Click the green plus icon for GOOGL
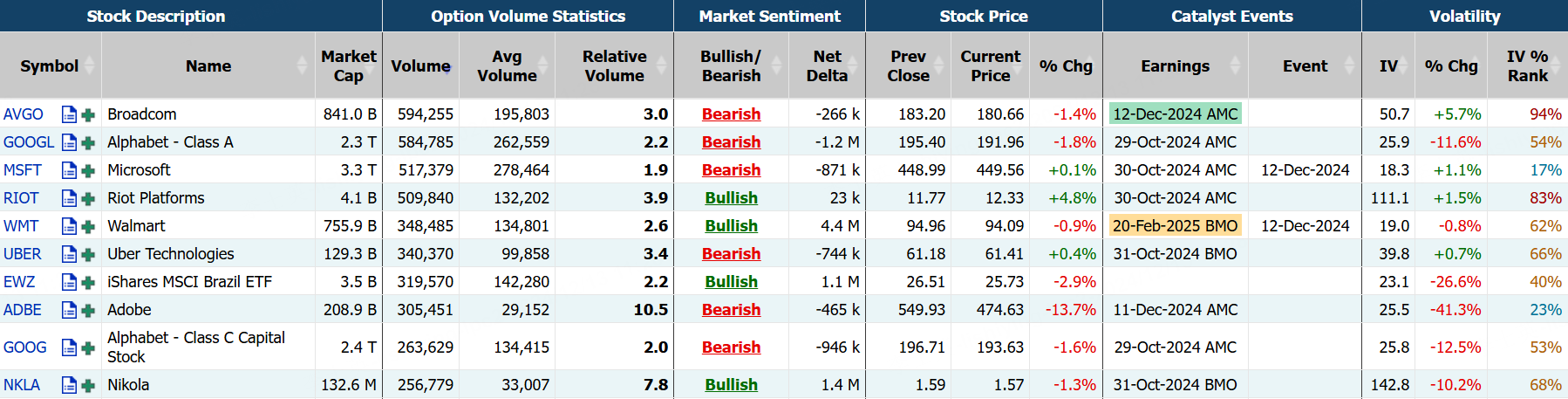 click(88, 142)
